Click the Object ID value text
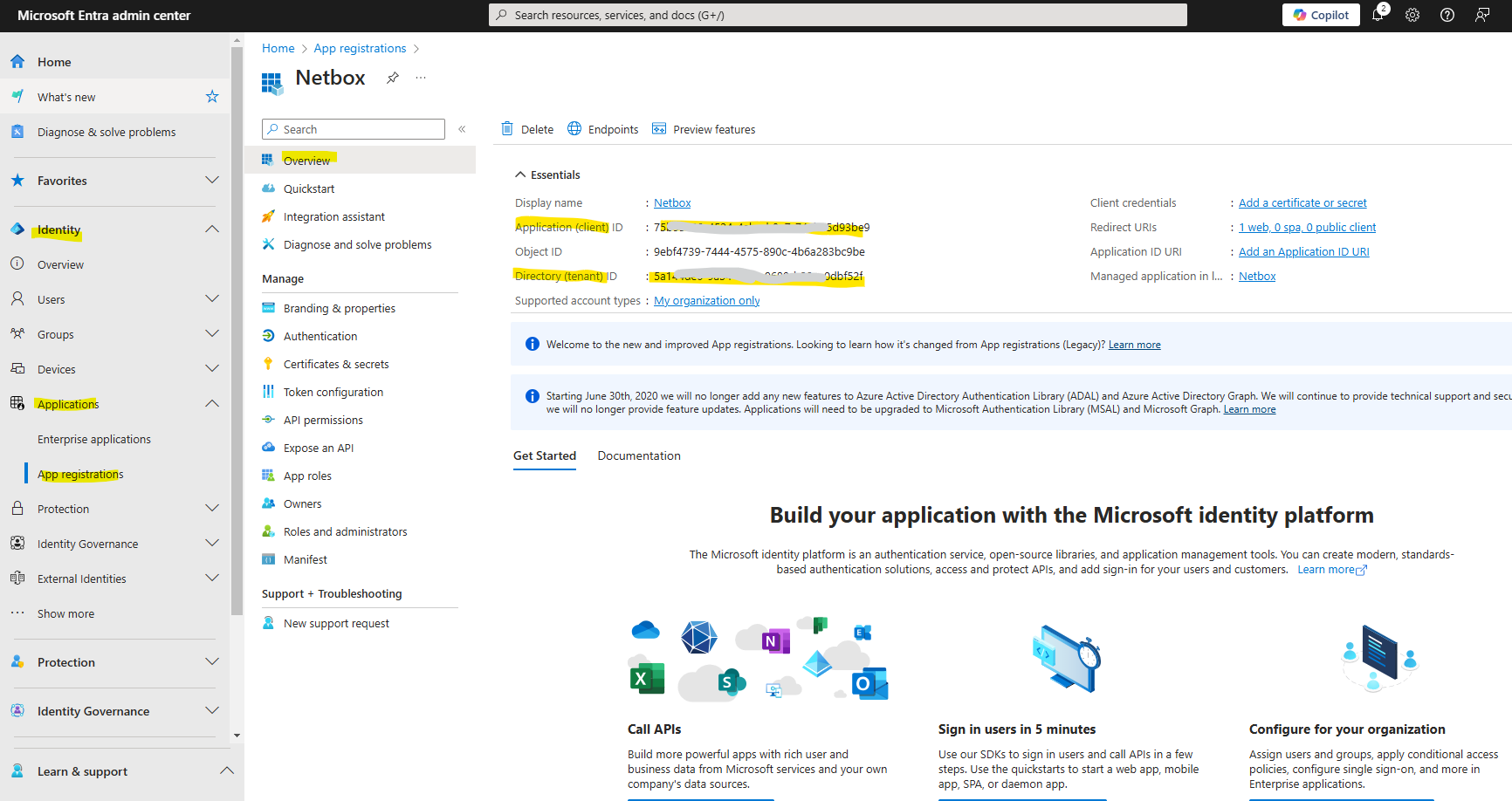1512x801 pixels. (759, 251)
